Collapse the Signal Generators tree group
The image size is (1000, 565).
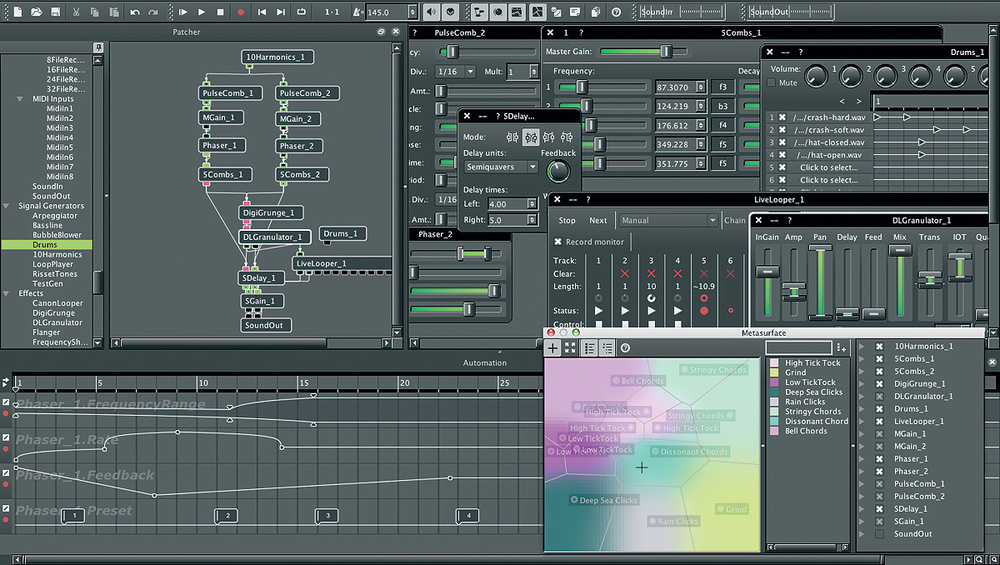(x=6, y=206)
